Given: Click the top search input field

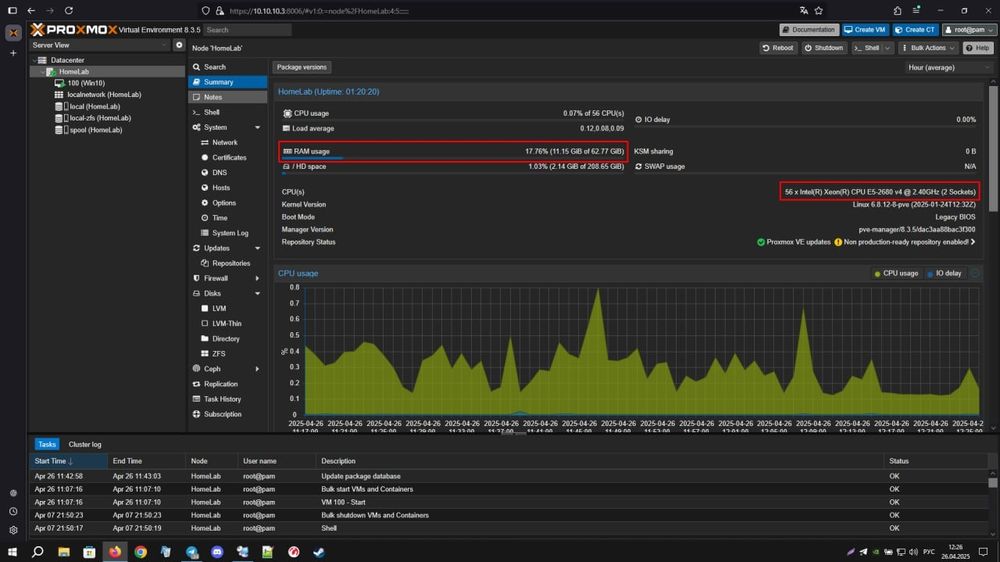Looking at the screenshot, I should pos(247,30).
